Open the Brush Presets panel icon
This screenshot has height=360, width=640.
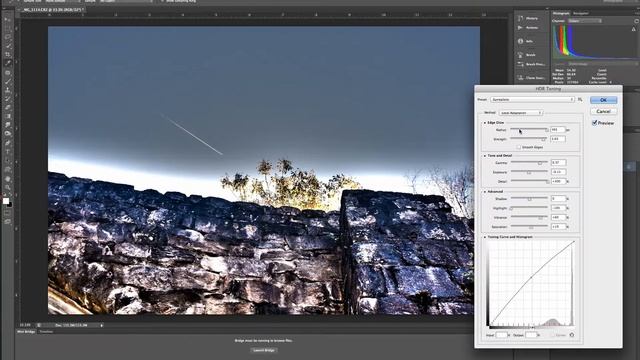tap(520, 64)
